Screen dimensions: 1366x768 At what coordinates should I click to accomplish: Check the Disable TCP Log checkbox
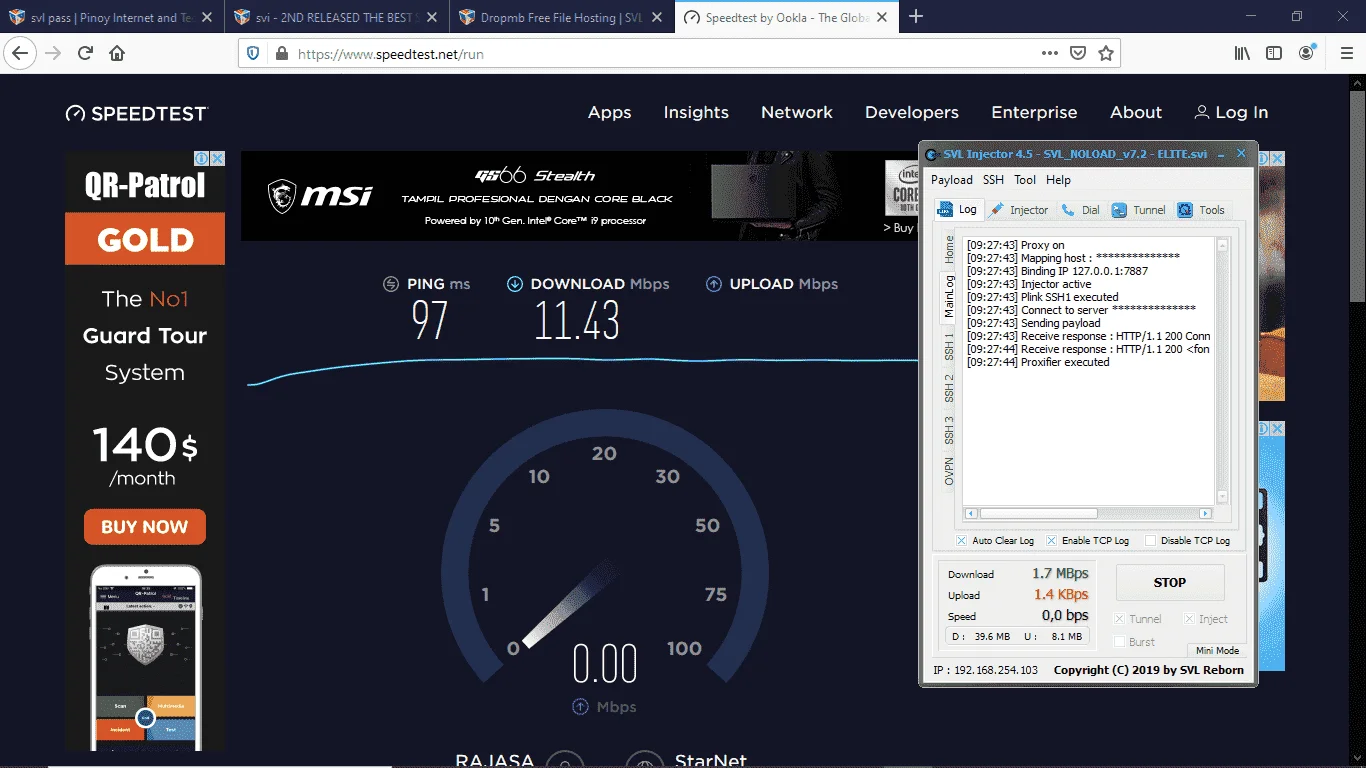click(1150, 541)
